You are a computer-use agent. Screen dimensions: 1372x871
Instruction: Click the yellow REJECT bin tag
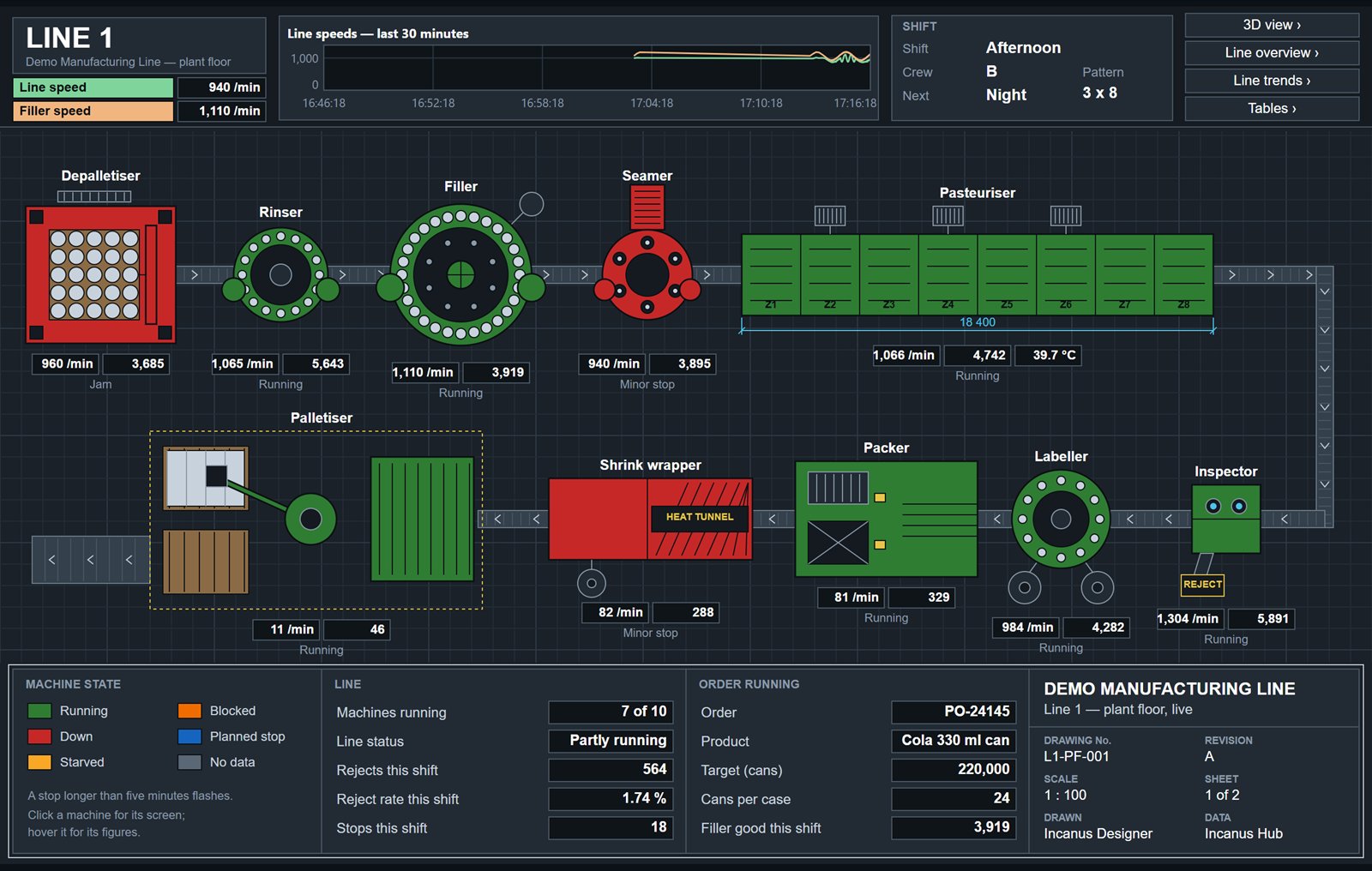pyautogui.click(x=1202, y=585)
